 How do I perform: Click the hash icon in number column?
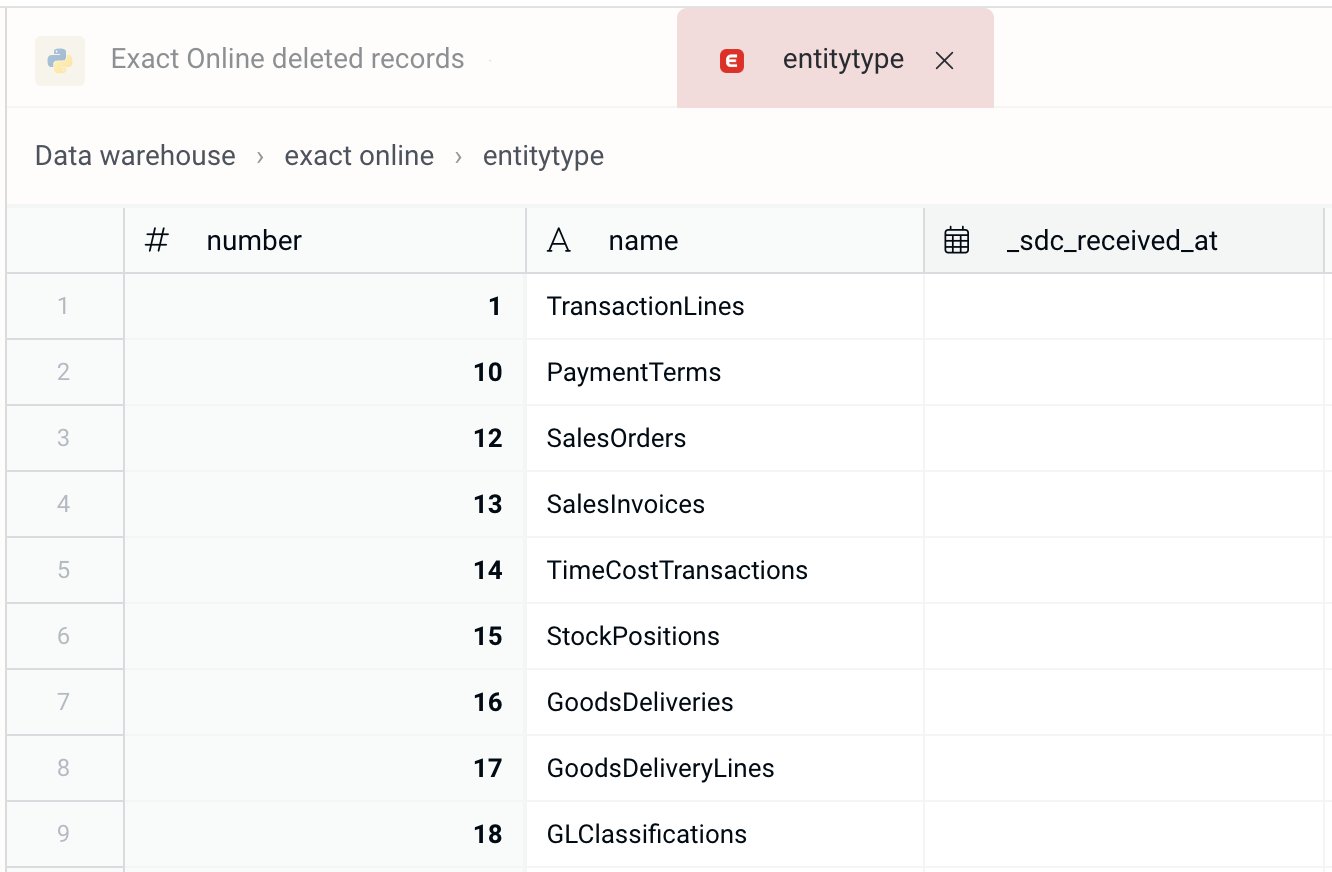(157, 240)
